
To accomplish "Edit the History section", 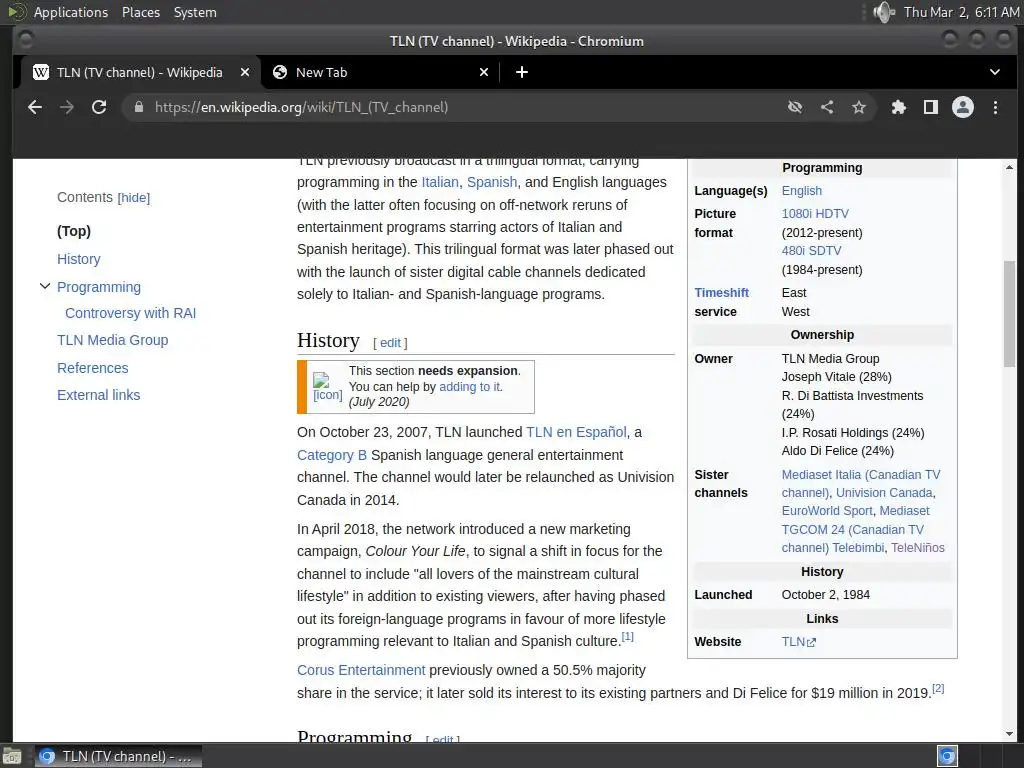I will pos(391,343).
